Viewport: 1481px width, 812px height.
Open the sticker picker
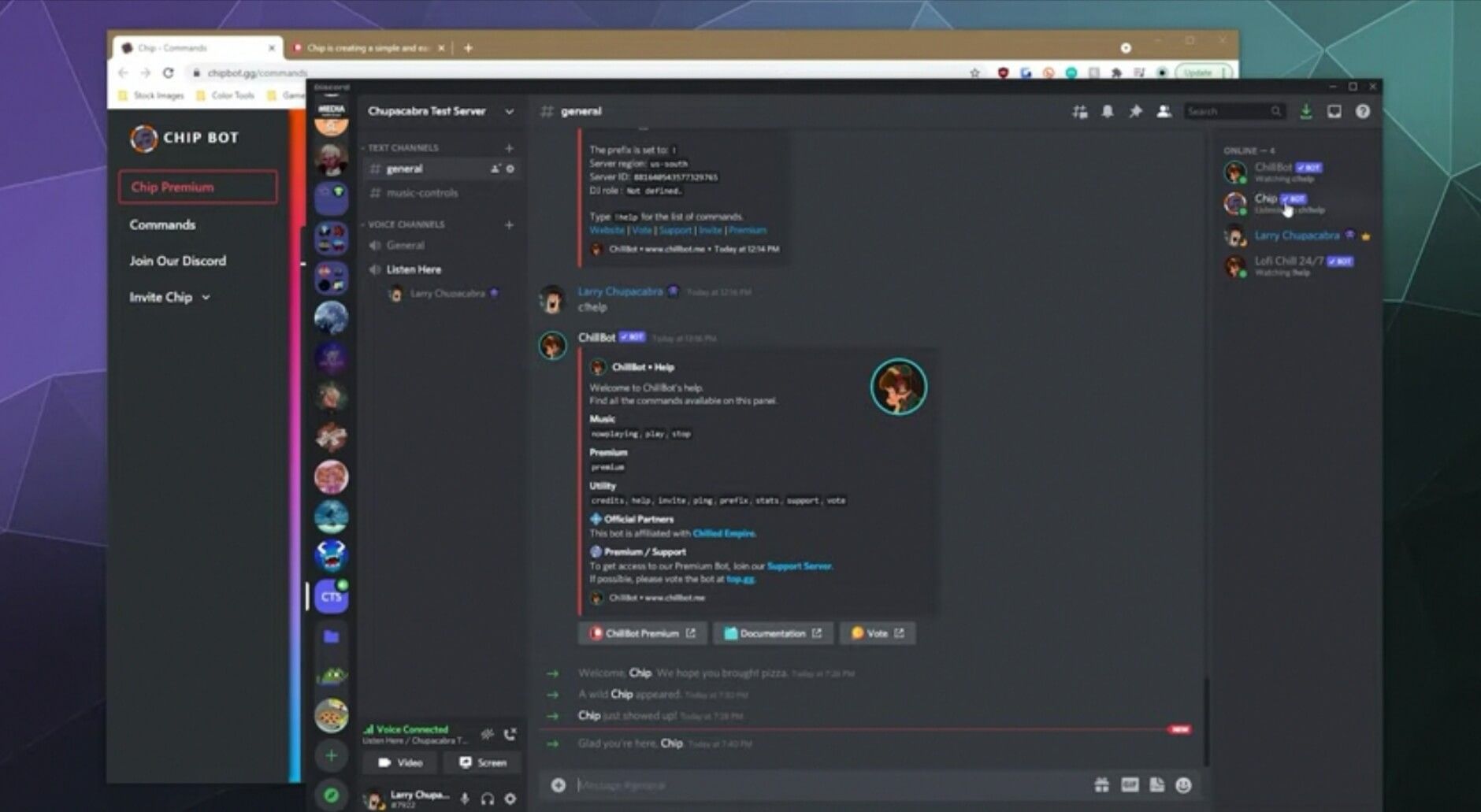1156,784
